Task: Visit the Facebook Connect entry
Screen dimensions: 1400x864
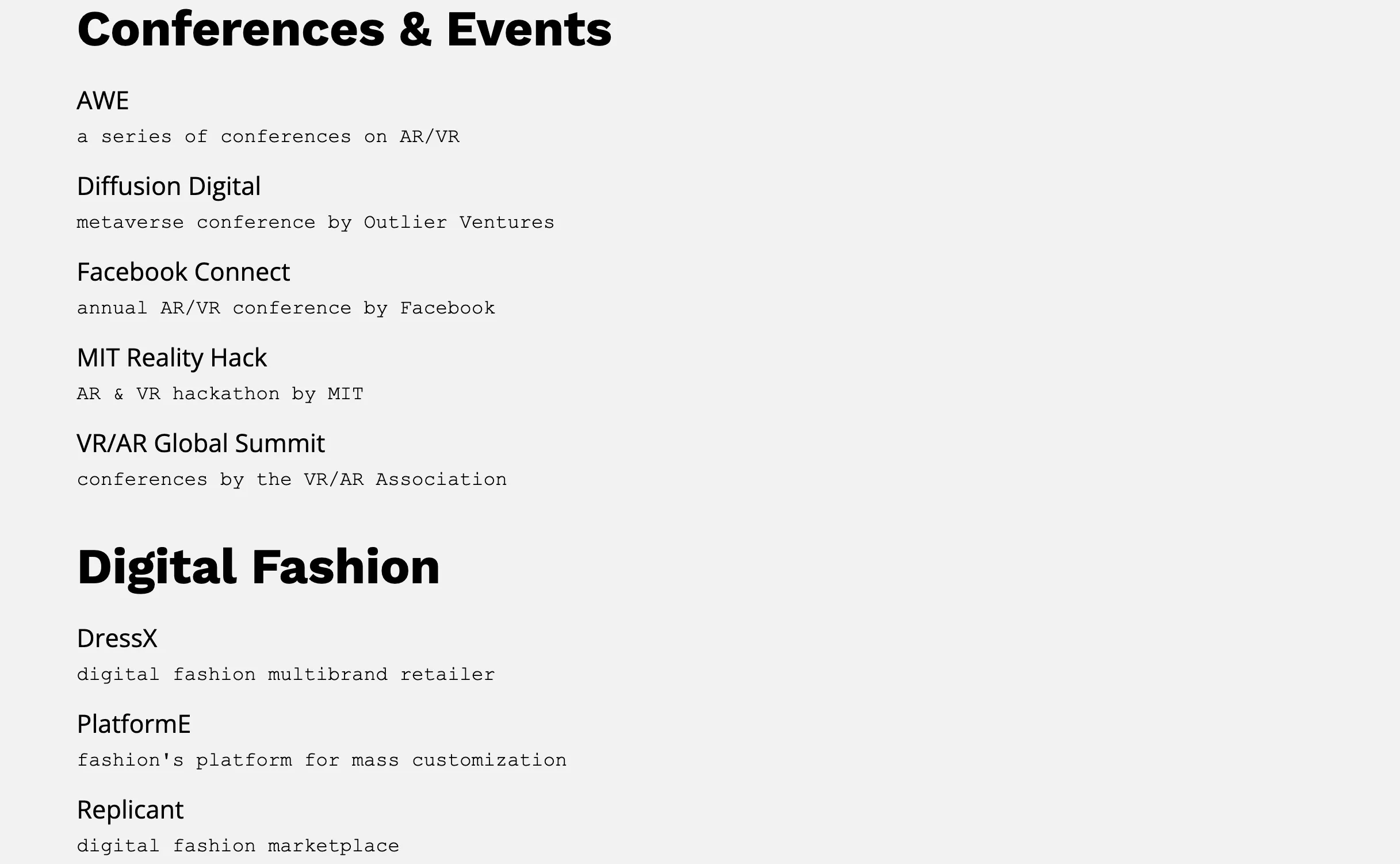Action: click(183, 272)
